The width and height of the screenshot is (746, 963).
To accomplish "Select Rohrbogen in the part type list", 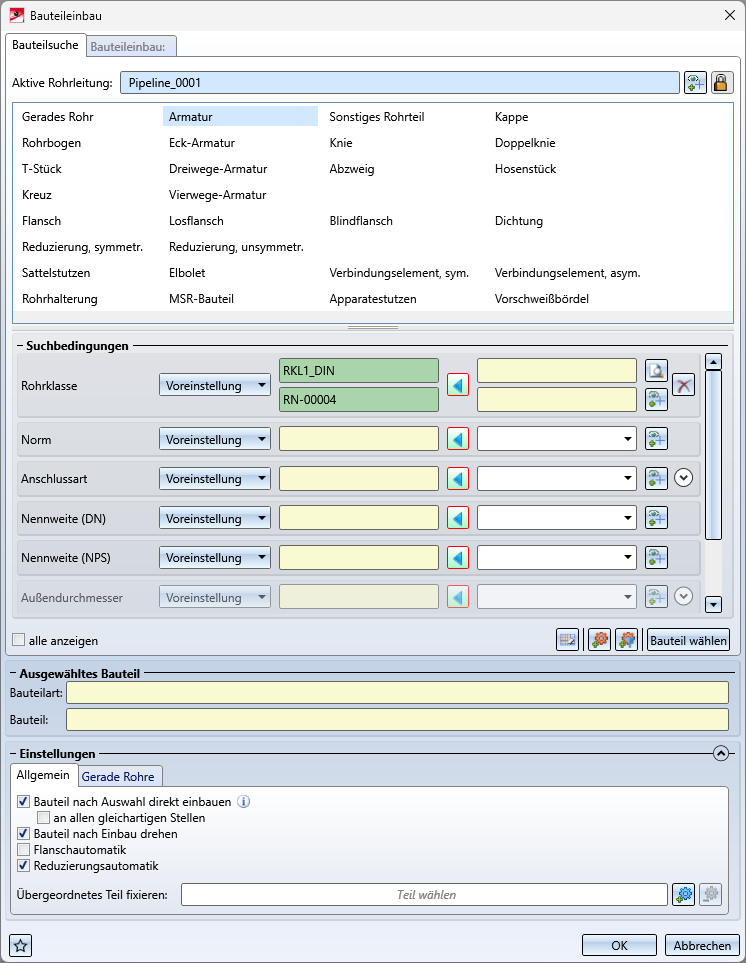I will (52, 143).
